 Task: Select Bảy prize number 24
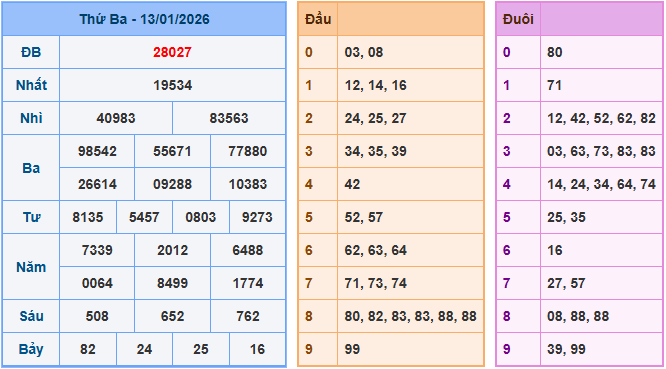click(144, 349)
